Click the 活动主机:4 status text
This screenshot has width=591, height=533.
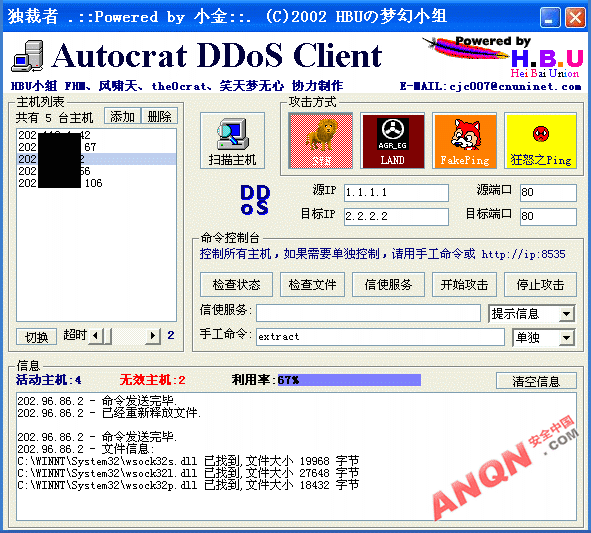[49, 380]
